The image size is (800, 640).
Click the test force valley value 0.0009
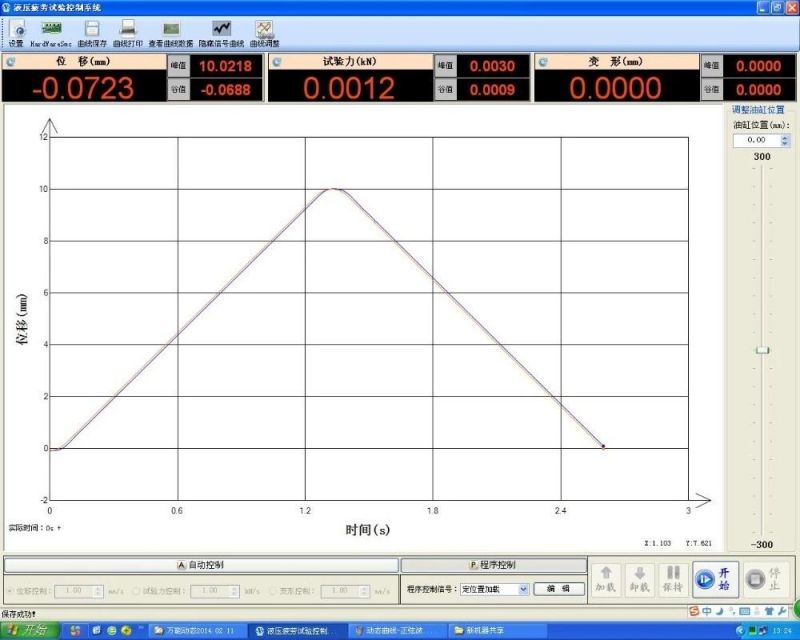pyautogui.click(x=492, y=90)
